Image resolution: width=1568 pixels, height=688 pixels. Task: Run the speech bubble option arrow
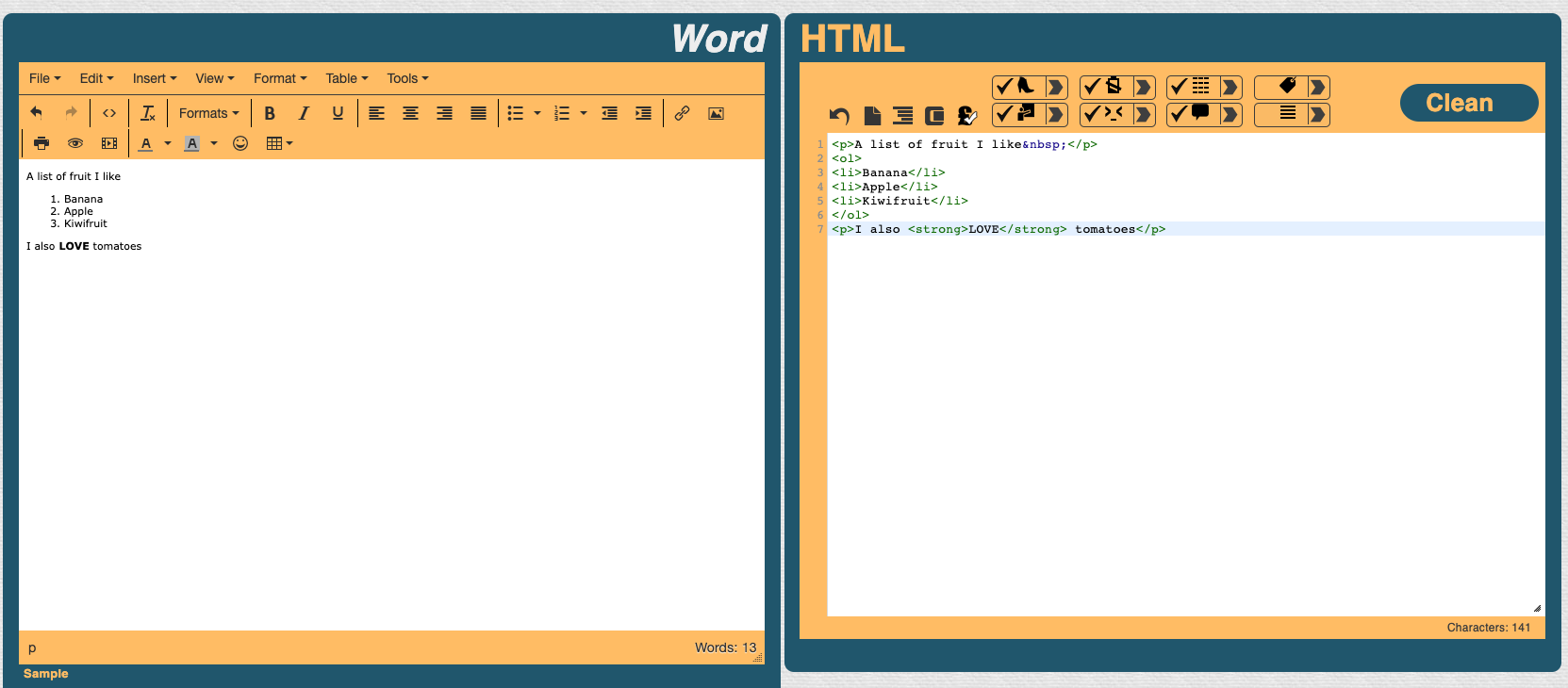click(1230, 114)
